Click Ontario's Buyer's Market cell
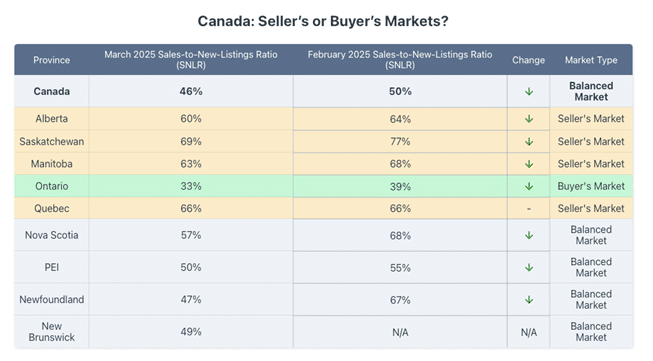This screenshot has width=653, height=361. (x=591, y=186)
